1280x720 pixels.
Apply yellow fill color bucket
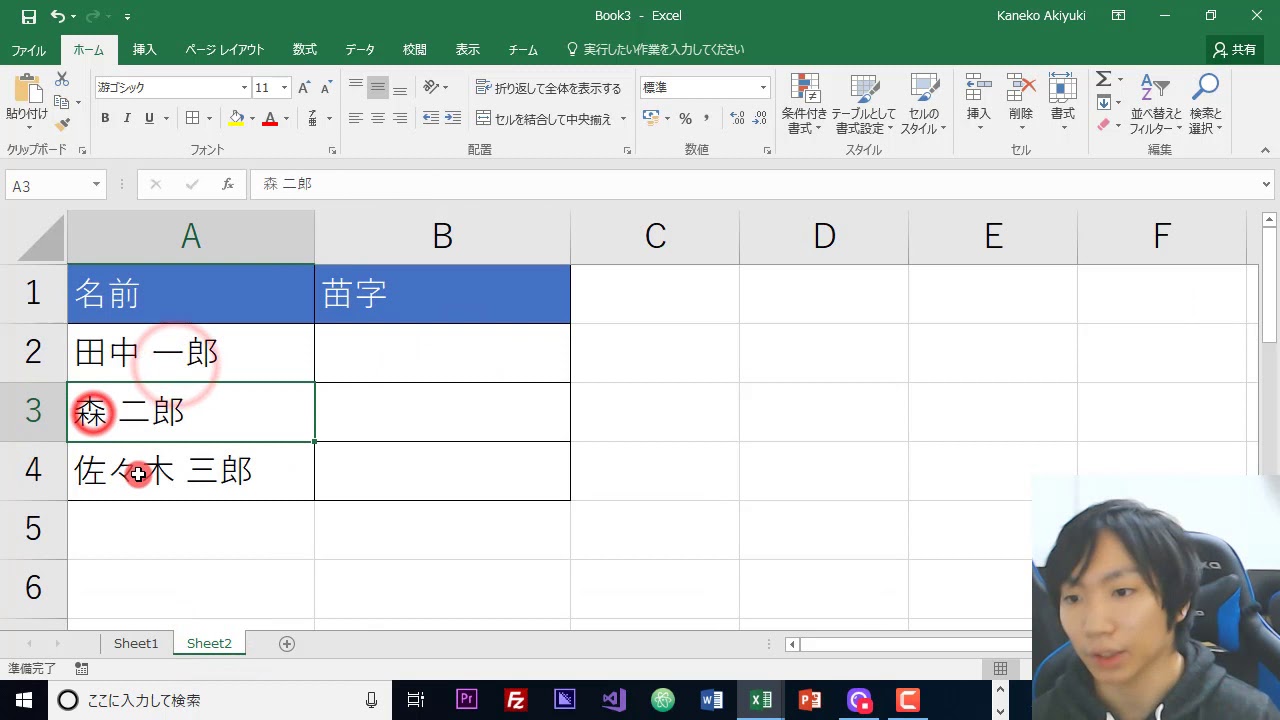[x=237, y=118]
